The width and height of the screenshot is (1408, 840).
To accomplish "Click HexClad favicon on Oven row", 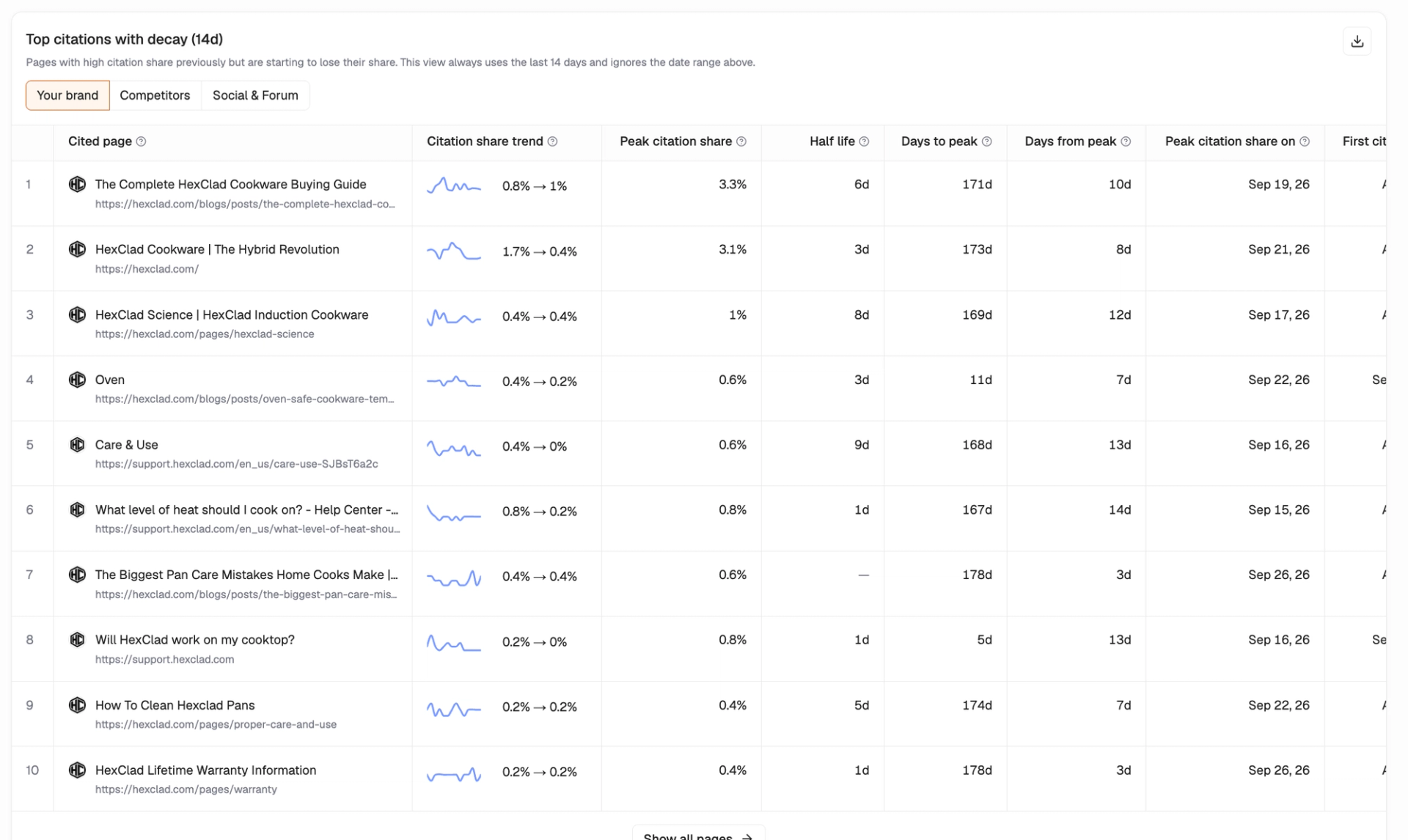I will [77, 379].
